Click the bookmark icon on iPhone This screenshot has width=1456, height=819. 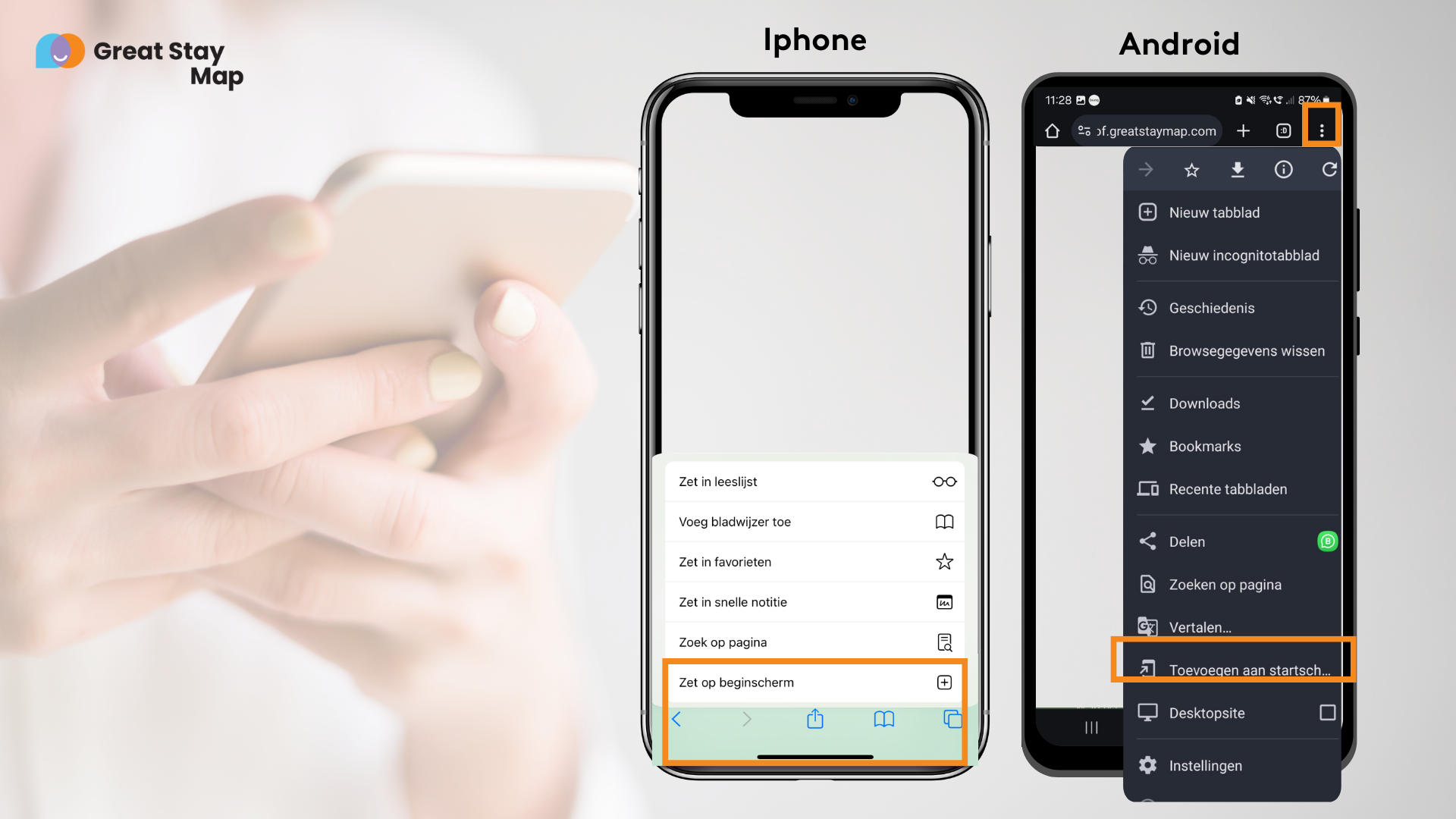(x=881, y=718)
